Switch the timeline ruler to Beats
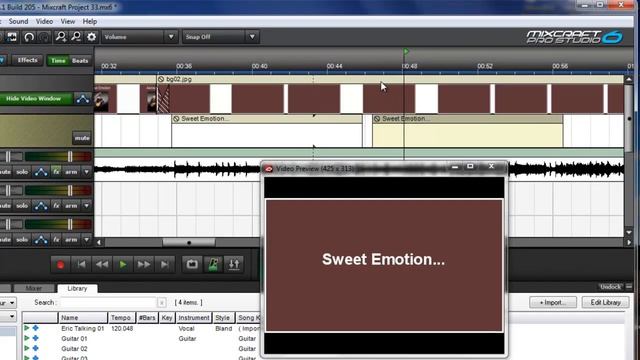Viewport: 640px width, 360px height. click(x=80, y=61)
